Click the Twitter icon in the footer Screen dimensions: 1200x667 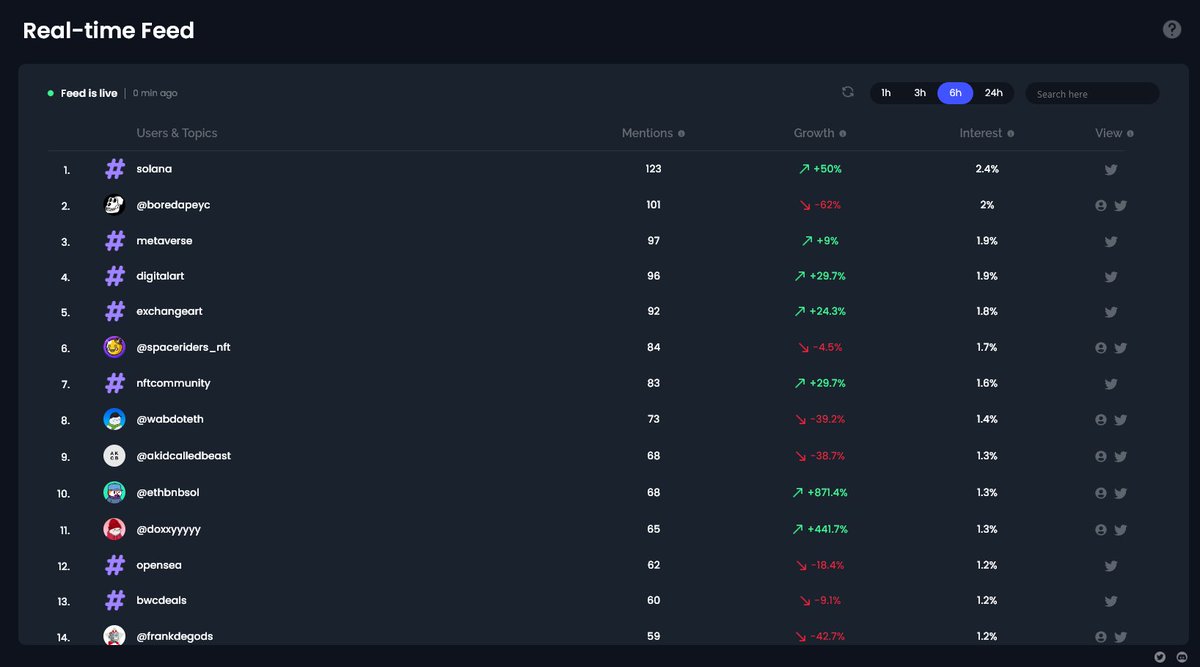(x=1160, y=657)
